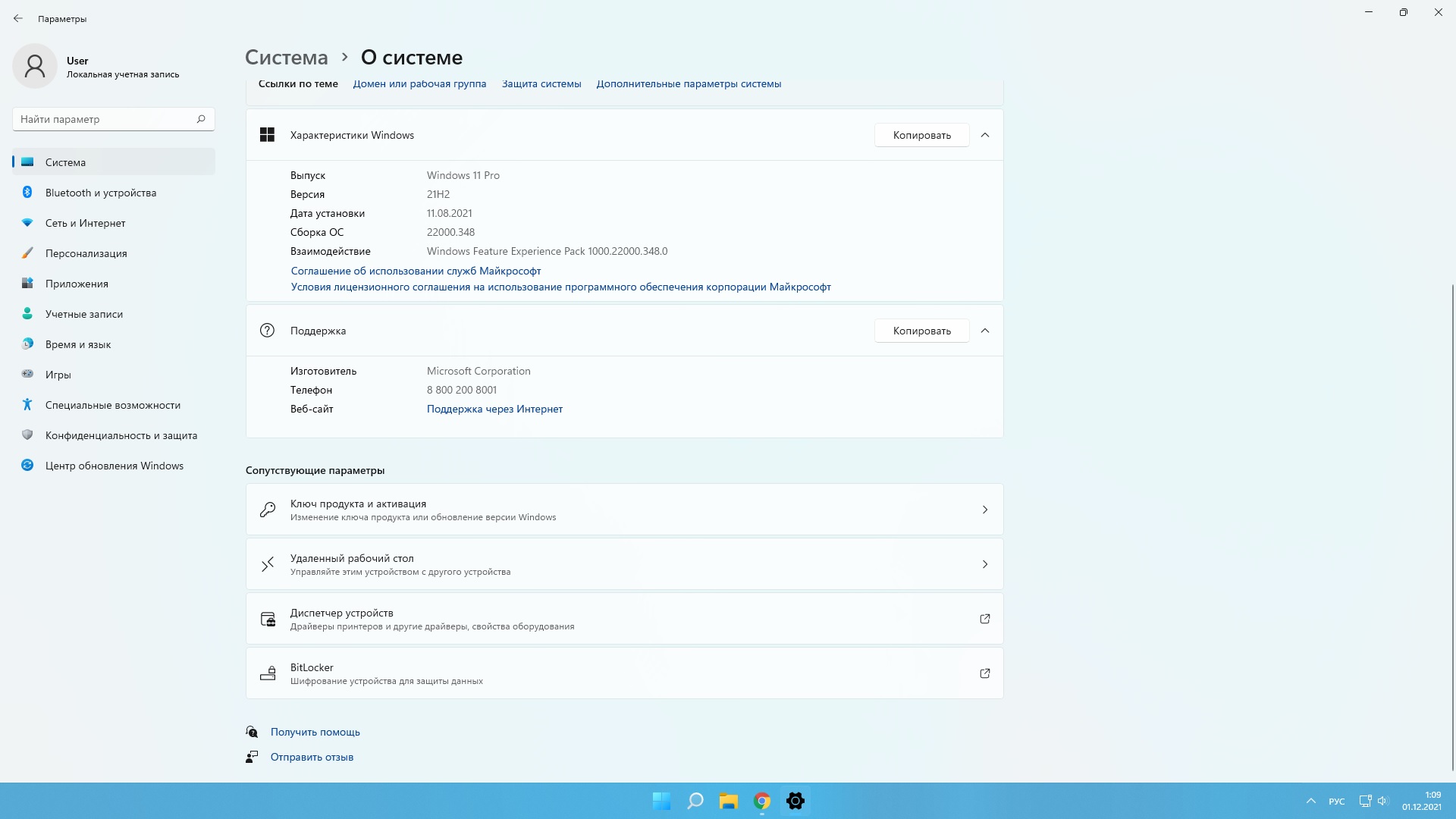Go to the Система breadcrumb
Screen dimensions: 1456x819
pyautogui.click(x=287, y=58)
